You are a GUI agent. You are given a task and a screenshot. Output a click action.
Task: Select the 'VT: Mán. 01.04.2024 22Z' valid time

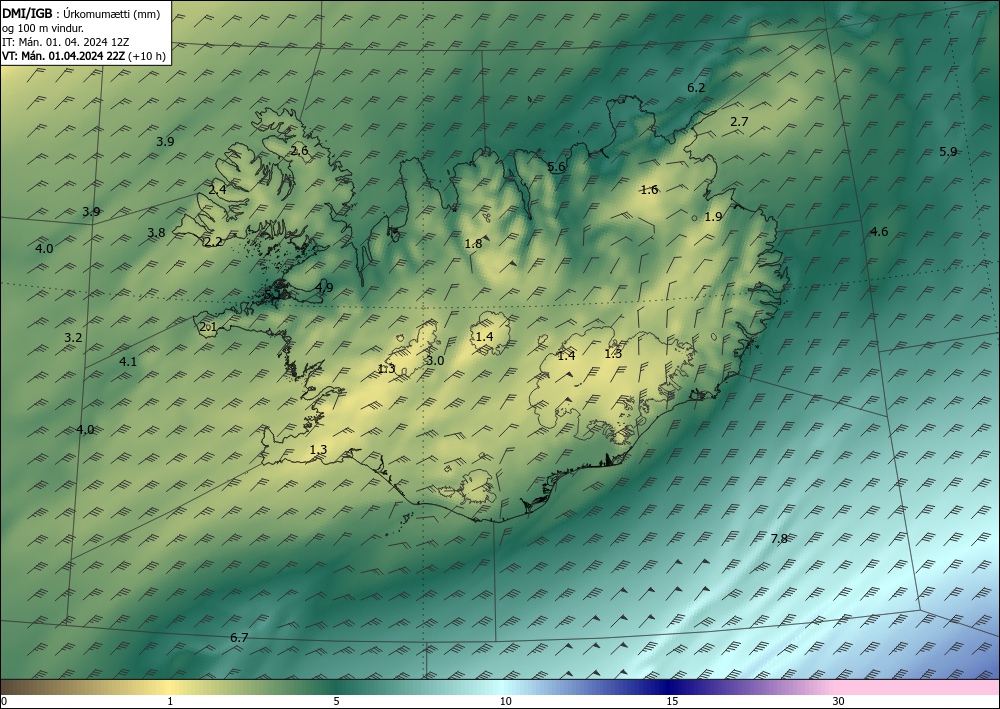[64, 56]
